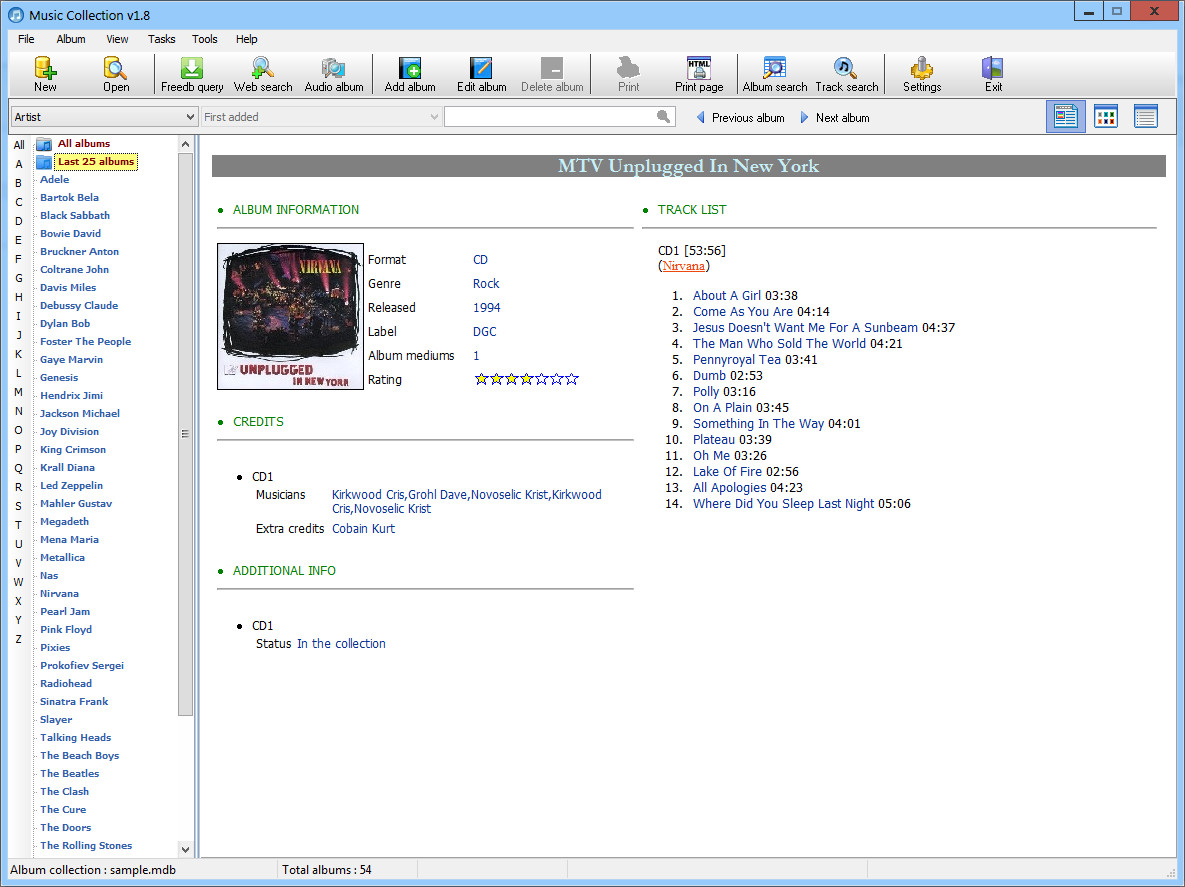Click the MTV Unplugged album cover image
This screenshot has width=1185, height=887.
(x=290, y=317)
